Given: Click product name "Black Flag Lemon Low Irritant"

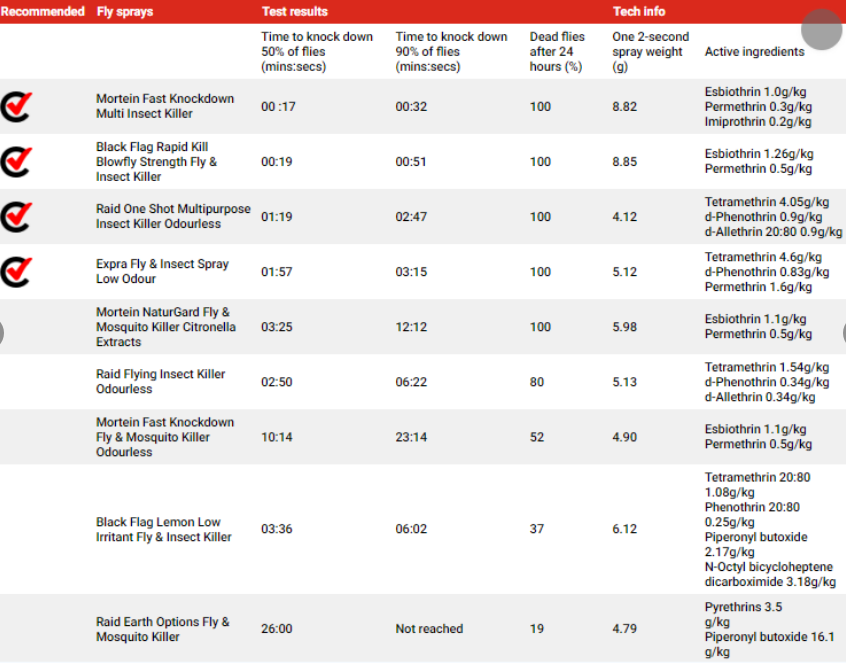Looking at the screenshot, I should pos(163,529).
